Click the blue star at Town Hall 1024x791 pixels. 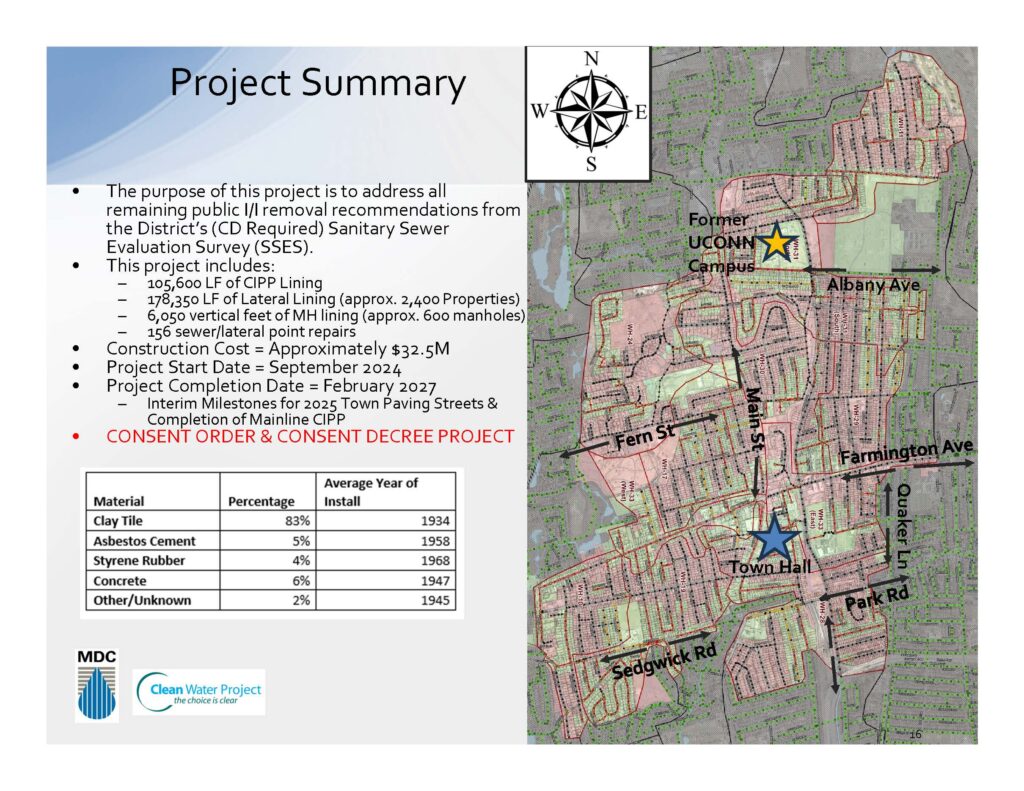[x=774, y=538]
